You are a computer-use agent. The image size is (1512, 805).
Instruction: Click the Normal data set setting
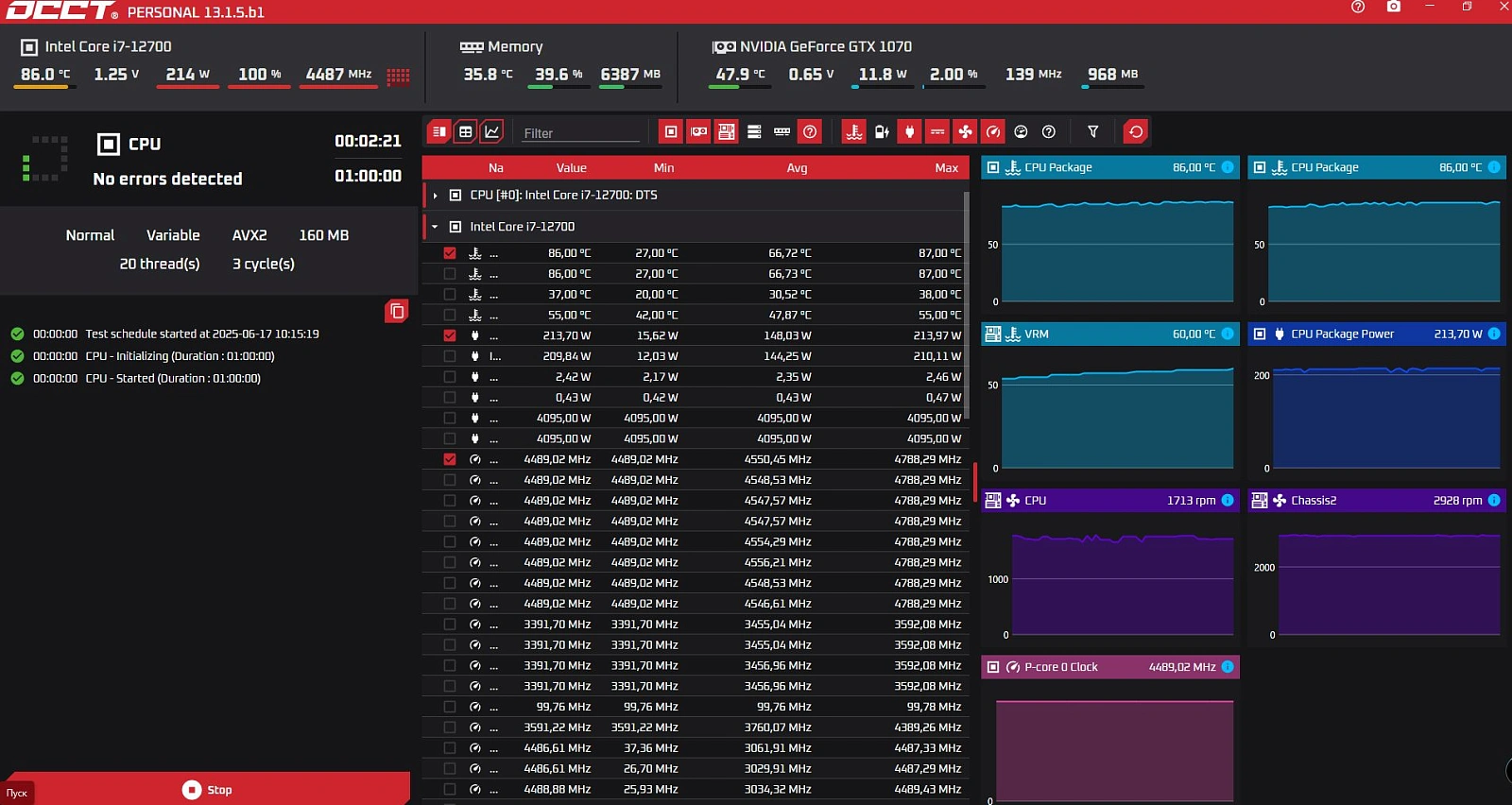pos(90,235)
